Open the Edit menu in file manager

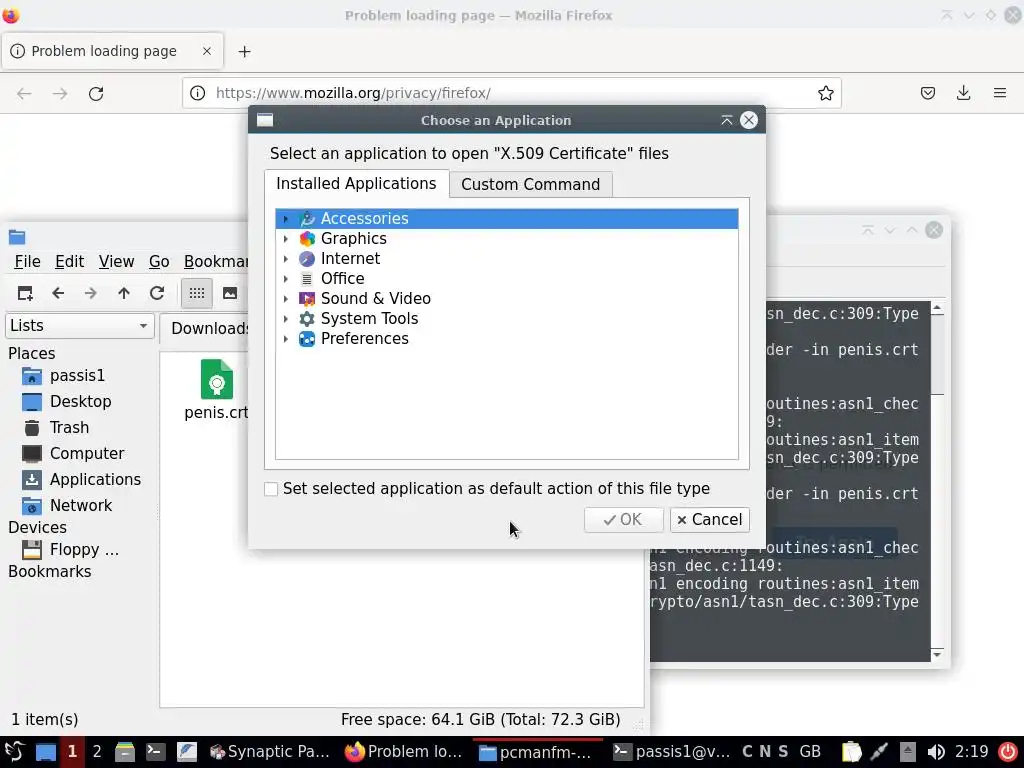[x=69, y=262]
